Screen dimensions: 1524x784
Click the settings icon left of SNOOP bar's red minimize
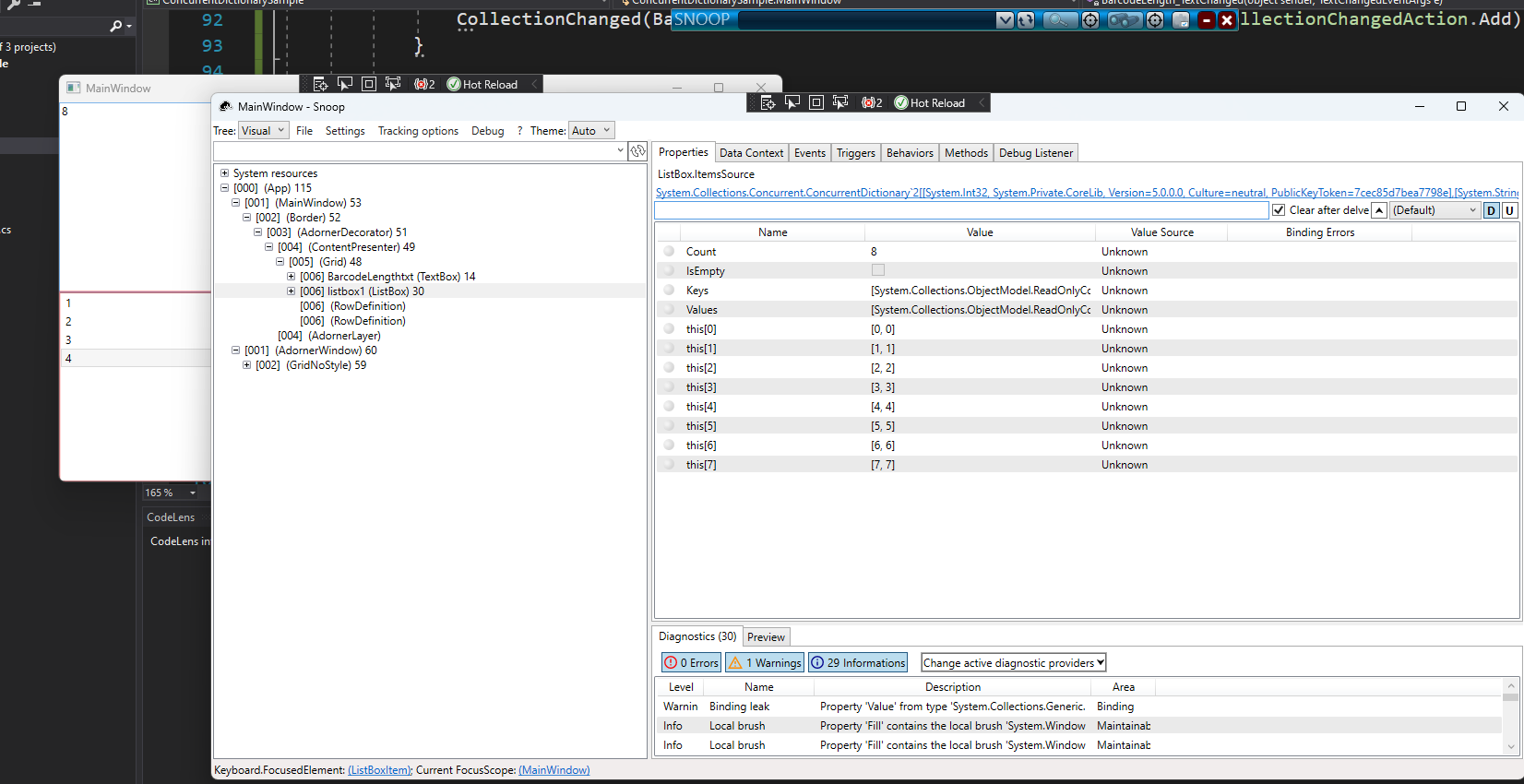point(1181,20)
